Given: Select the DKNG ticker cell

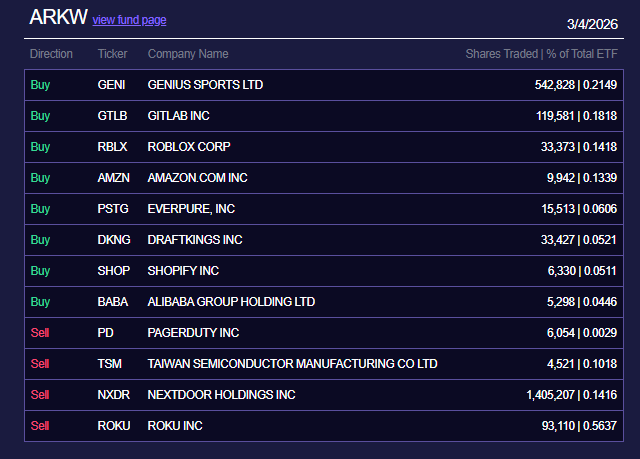Looking at the screenshot, I should coord(114,240).
